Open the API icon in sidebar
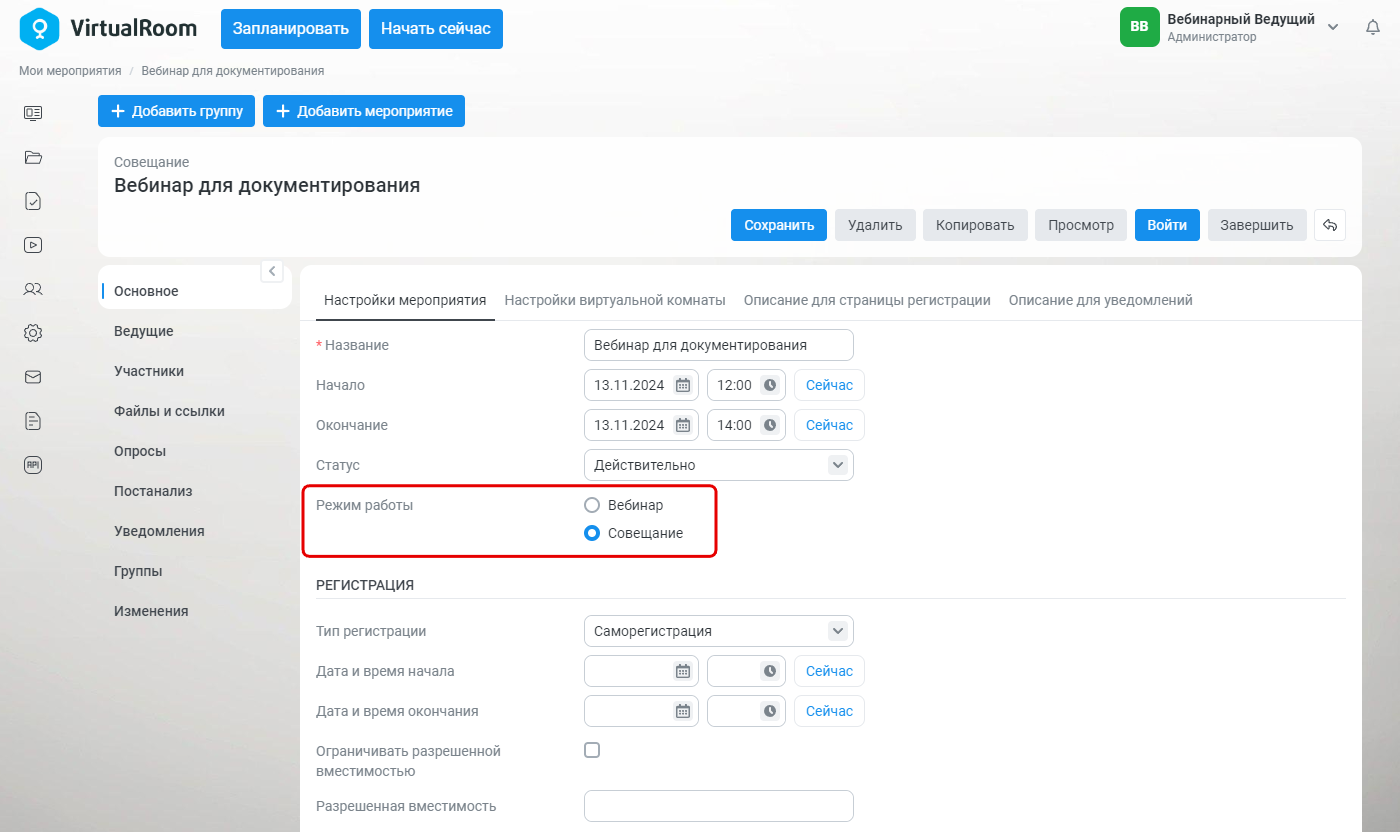 pyautogui.click(x=33, y=465)
